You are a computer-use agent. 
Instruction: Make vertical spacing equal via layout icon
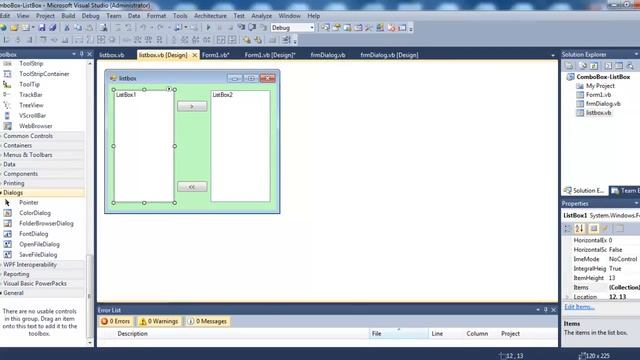[174, 40]
